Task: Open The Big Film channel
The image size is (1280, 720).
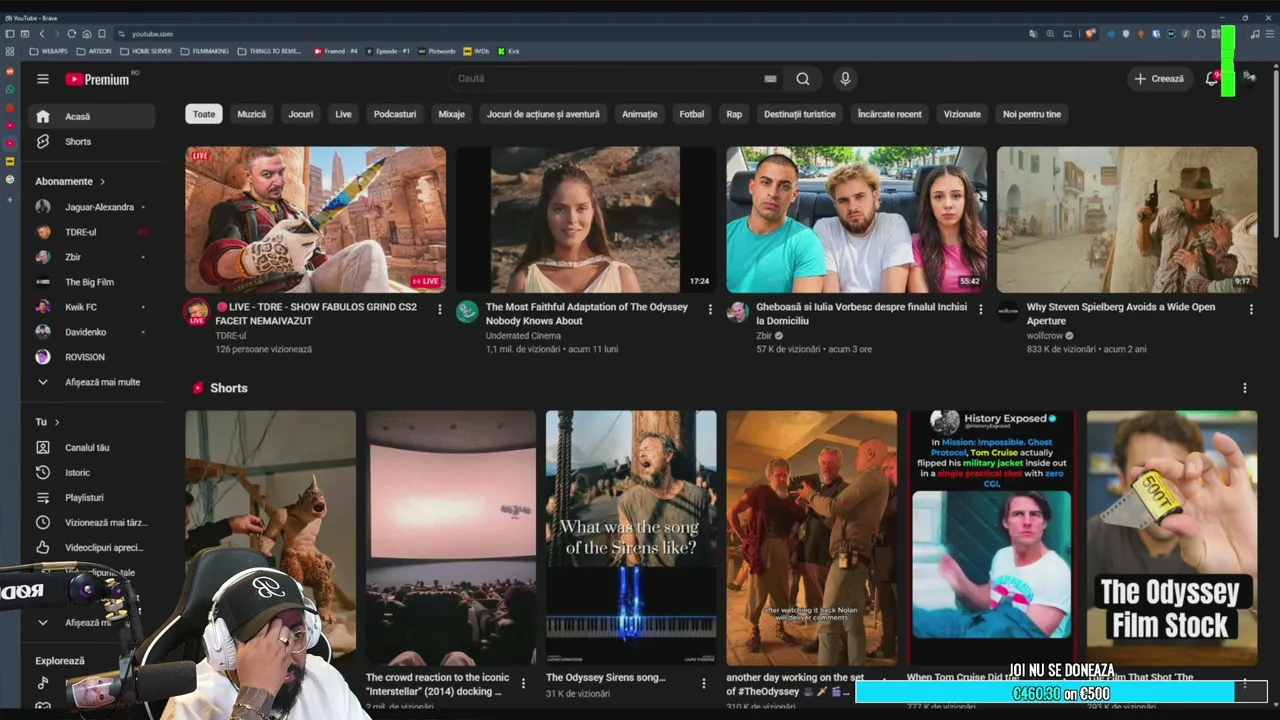Action: click(92, 282)
